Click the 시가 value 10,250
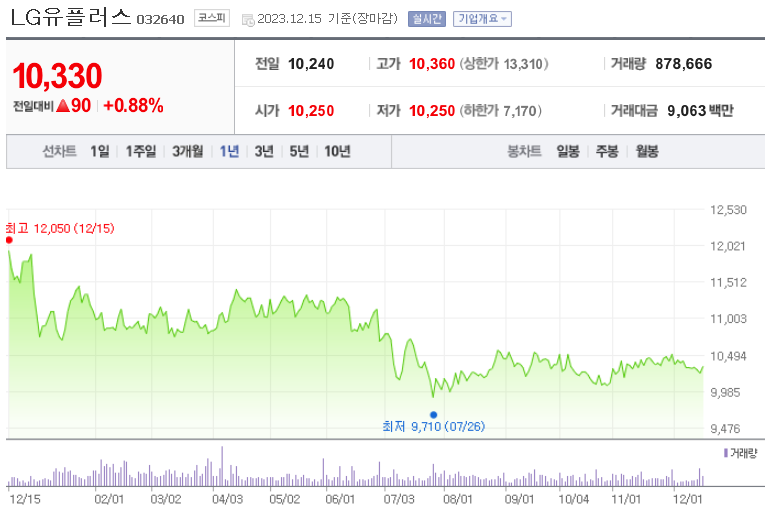This screenshot has height=526, width=765. point(311,111)
